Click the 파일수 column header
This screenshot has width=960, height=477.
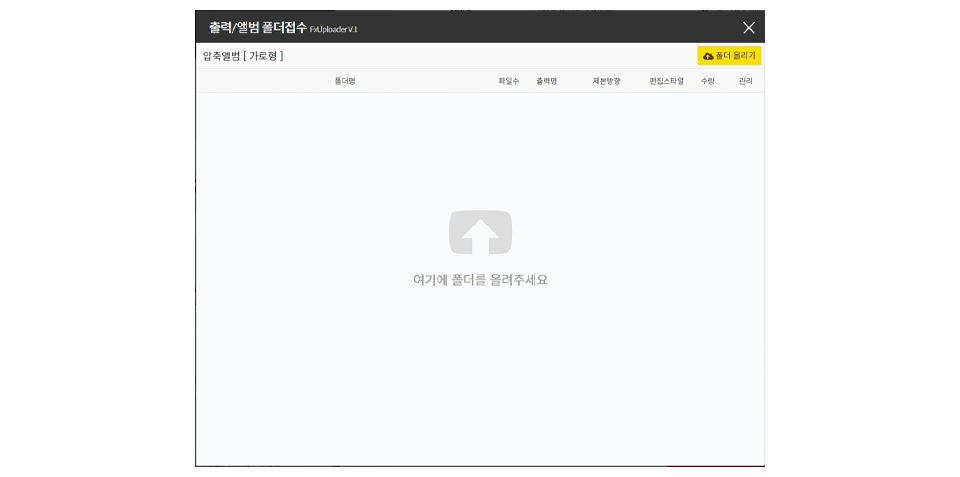[509, 81]
